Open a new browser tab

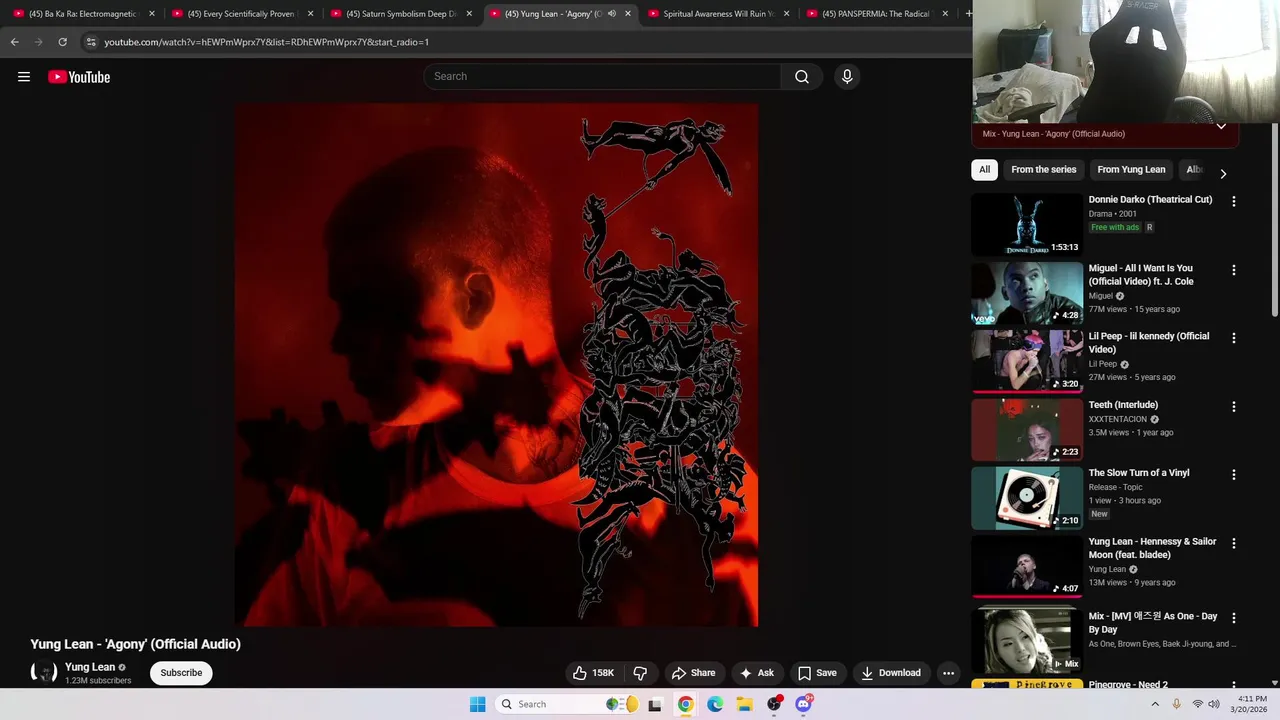(967, 14)
